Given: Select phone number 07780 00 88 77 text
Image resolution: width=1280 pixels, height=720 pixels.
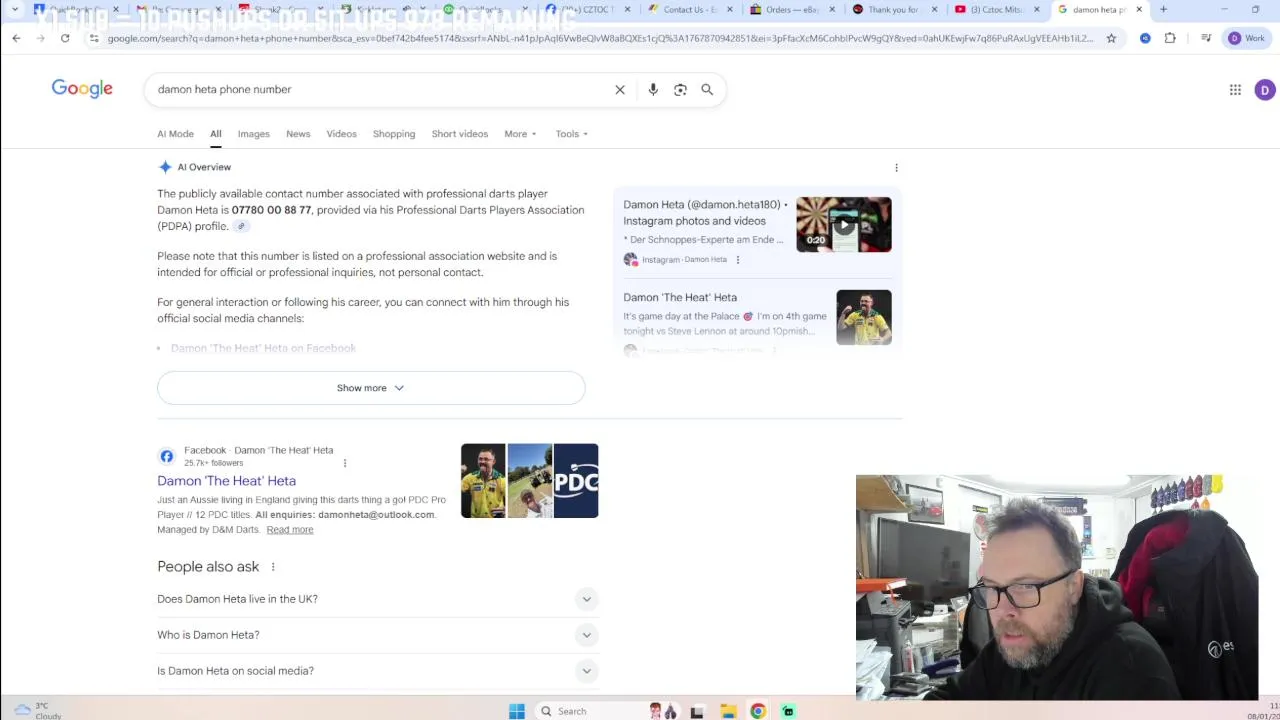Looking at the screenshot, I should [271, 210].
